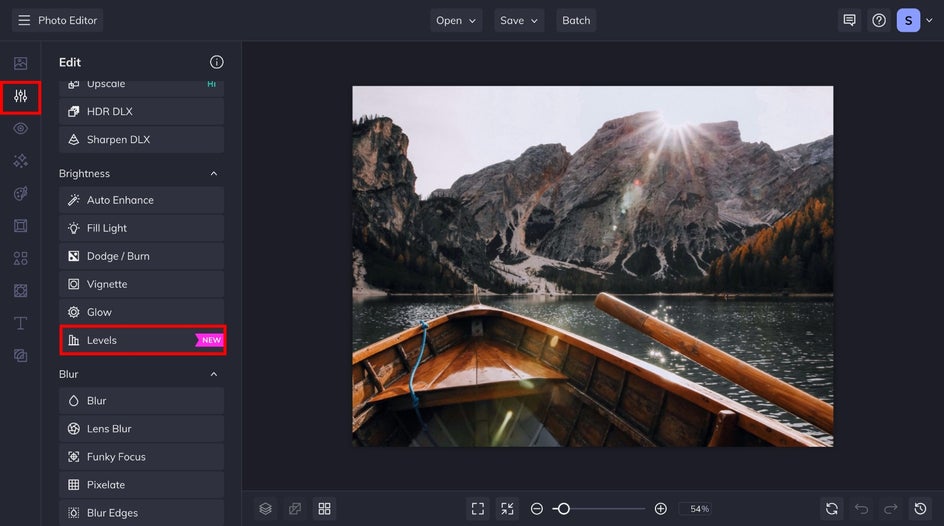Select the Funky Focus tool

tap(141, 457)
